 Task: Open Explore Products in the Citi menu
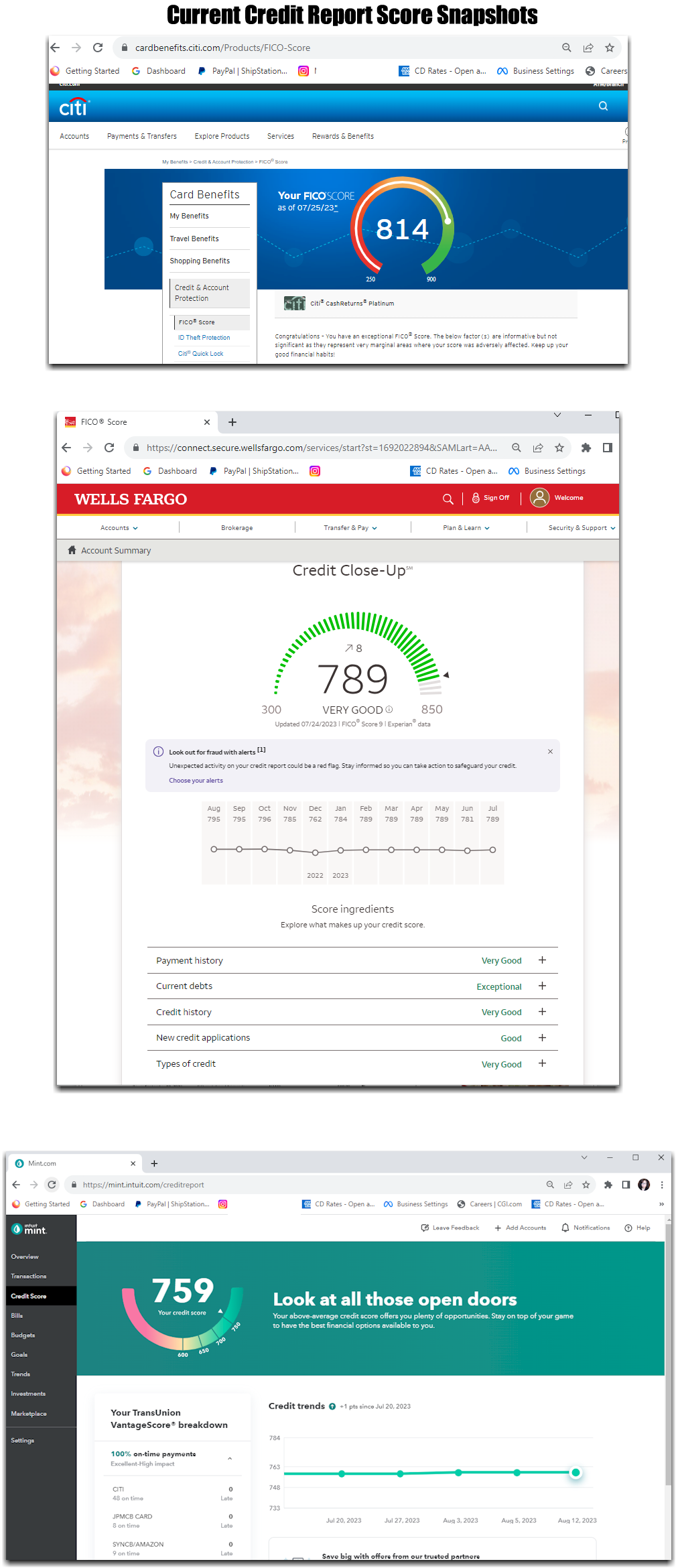click(222, 136)
